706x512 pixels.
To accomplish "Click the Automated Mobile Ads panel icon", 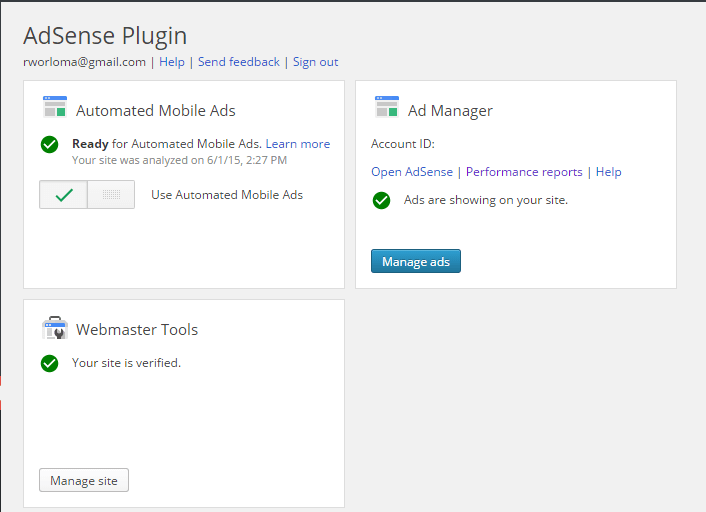I will click(x=55, y=107).
